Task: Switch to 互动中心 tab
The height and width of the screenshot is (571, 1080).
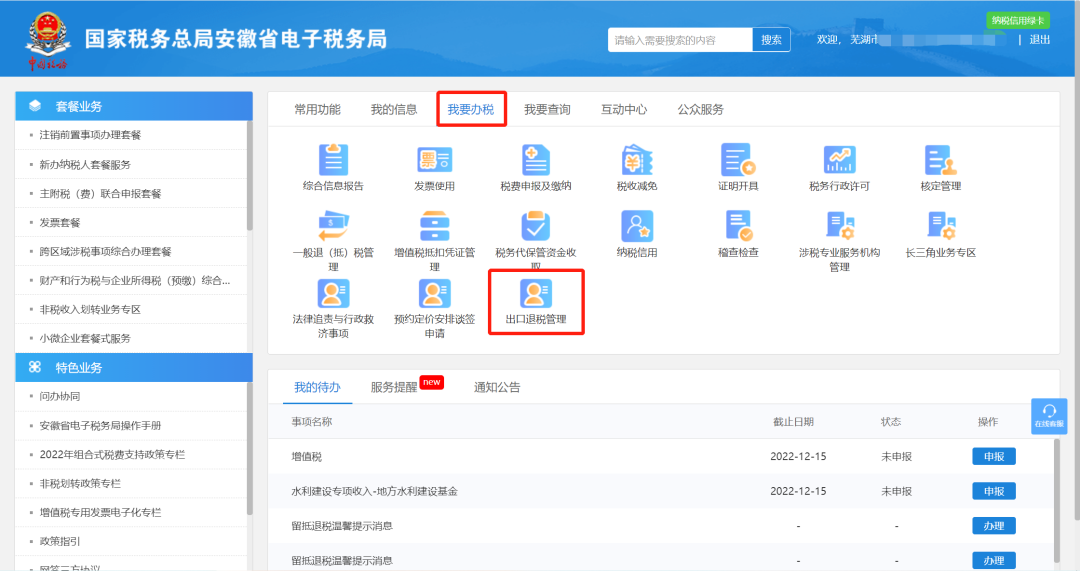Action: point(624,110)
